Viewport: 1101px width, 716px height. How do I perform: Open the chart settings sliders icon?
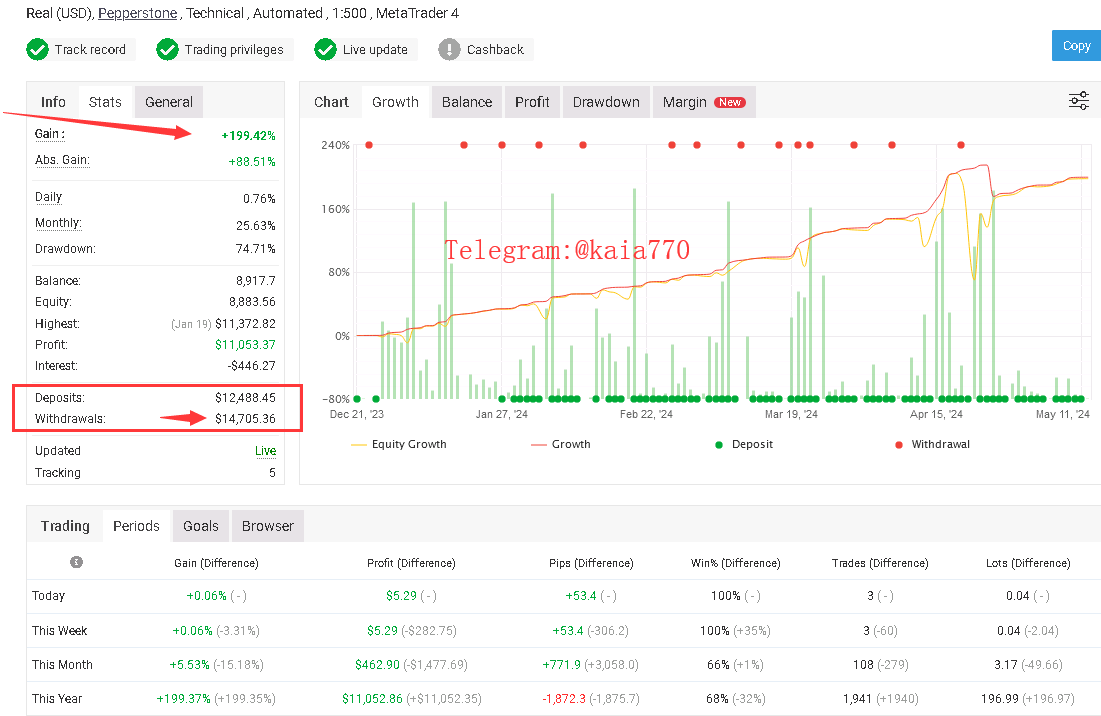coord(1079,101)
